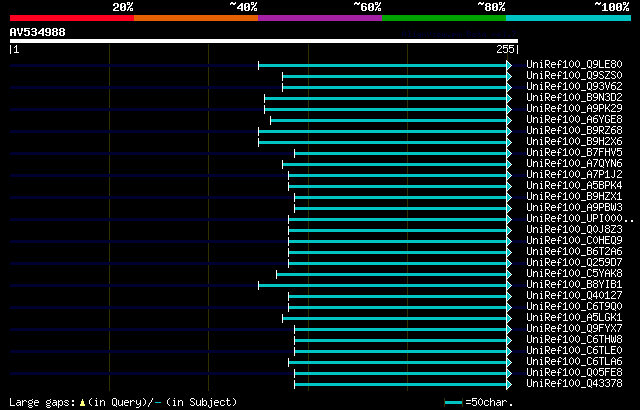This screenshot has width=640, height=410.
Task: Select the UniRef100_B9H2X6 label
Action: tap(574, 142)
